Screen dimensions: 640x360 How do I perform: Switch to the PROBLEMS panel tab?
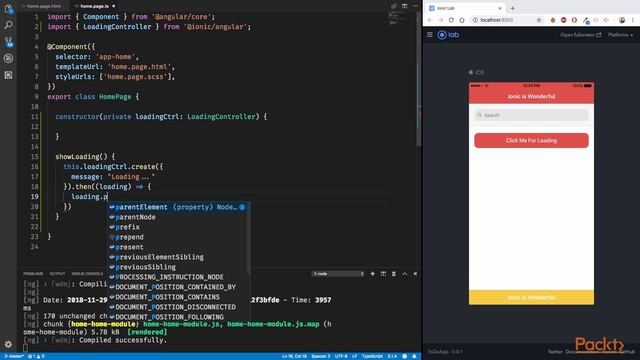click(x=33, y=274)
